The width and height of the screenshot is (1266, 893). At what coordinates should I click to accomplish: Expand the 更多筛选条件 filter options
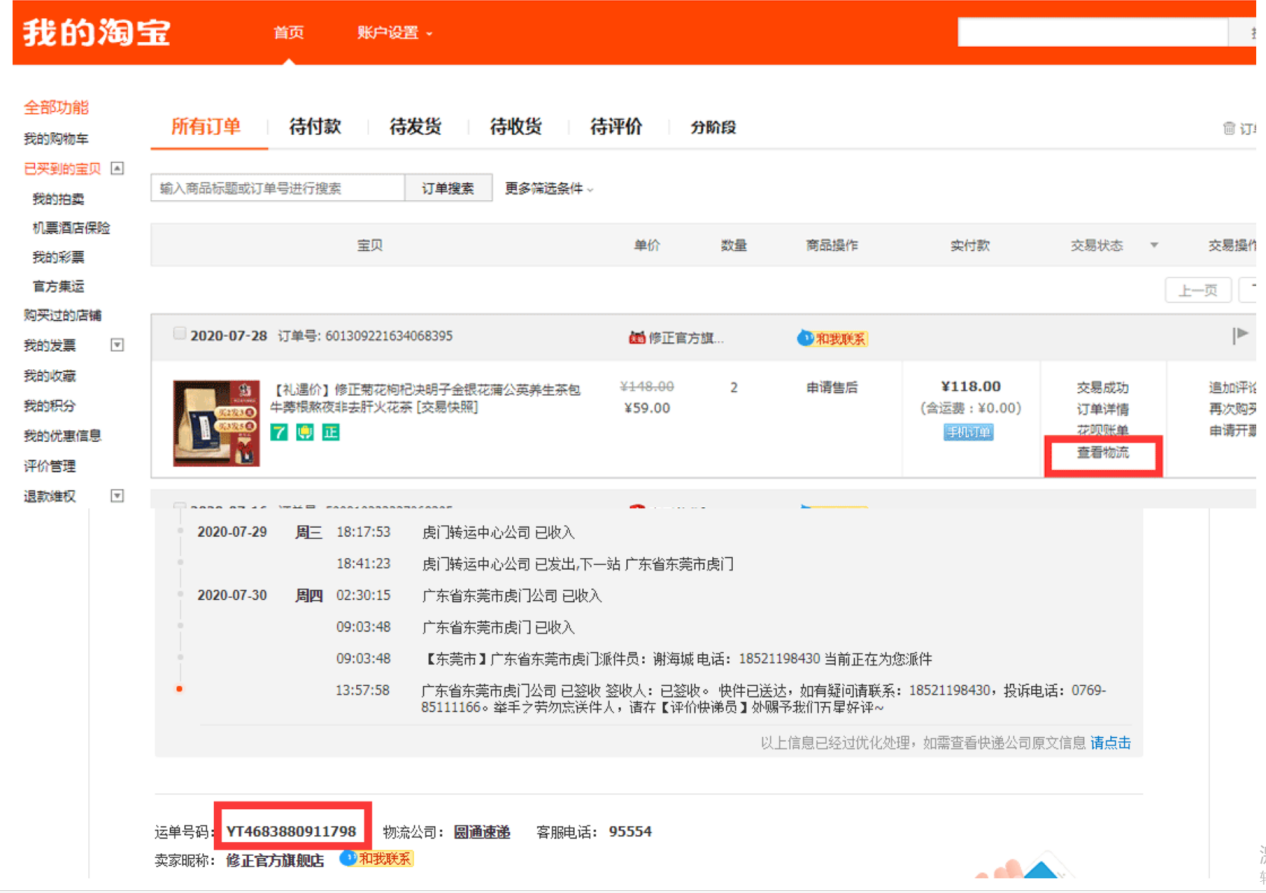tap(549, 188)
